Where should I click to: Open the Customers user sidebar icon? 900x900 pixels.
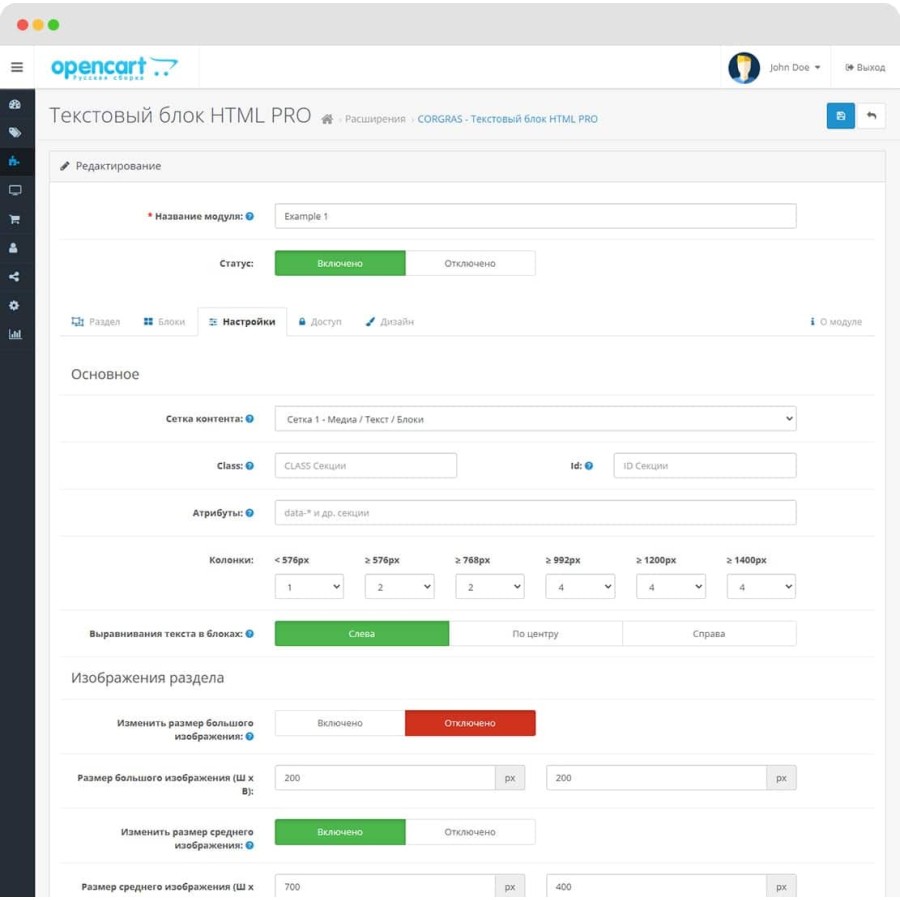tap(14, 248)
